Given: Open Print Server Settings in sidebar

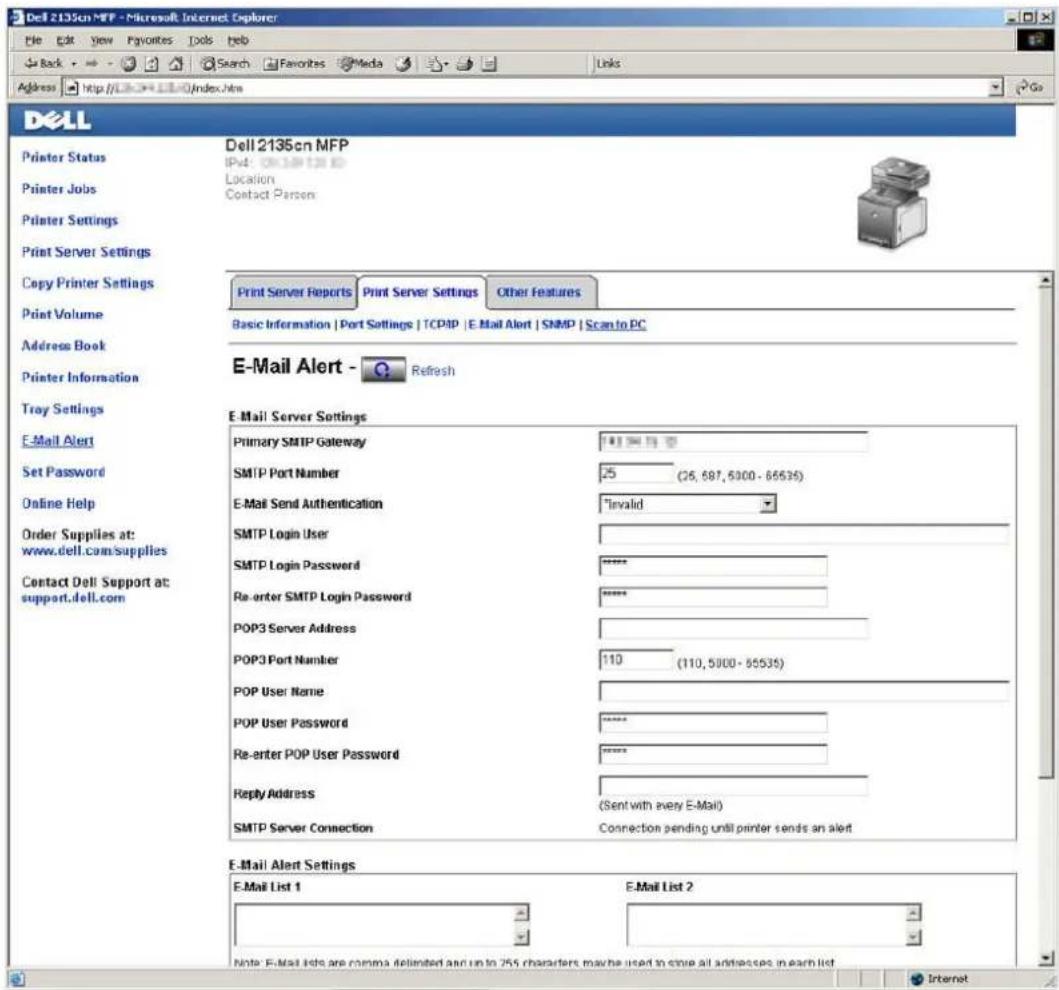Looking at the screenshot, I should 86,252.
